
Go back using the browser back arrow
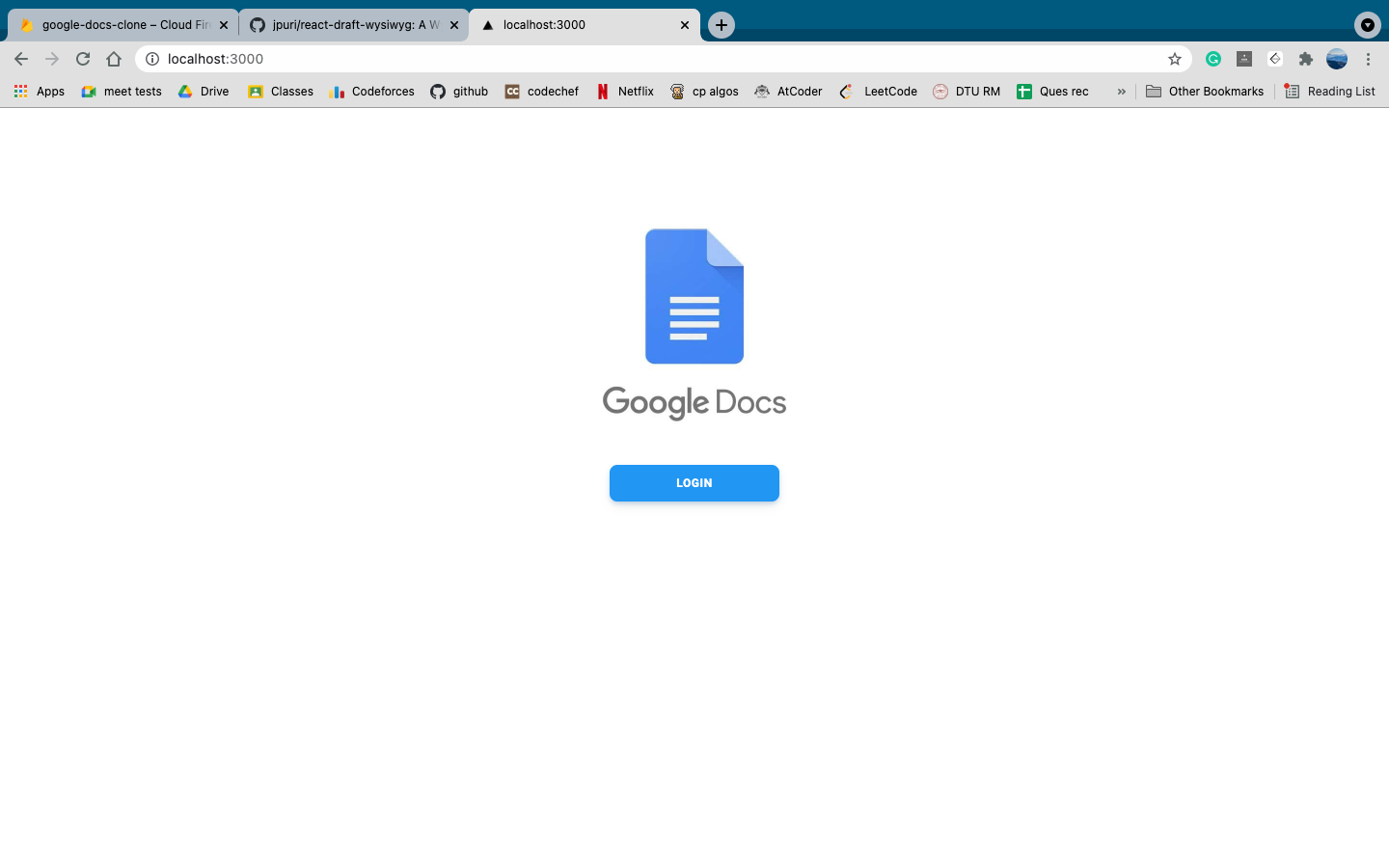(x=21, y=59)
